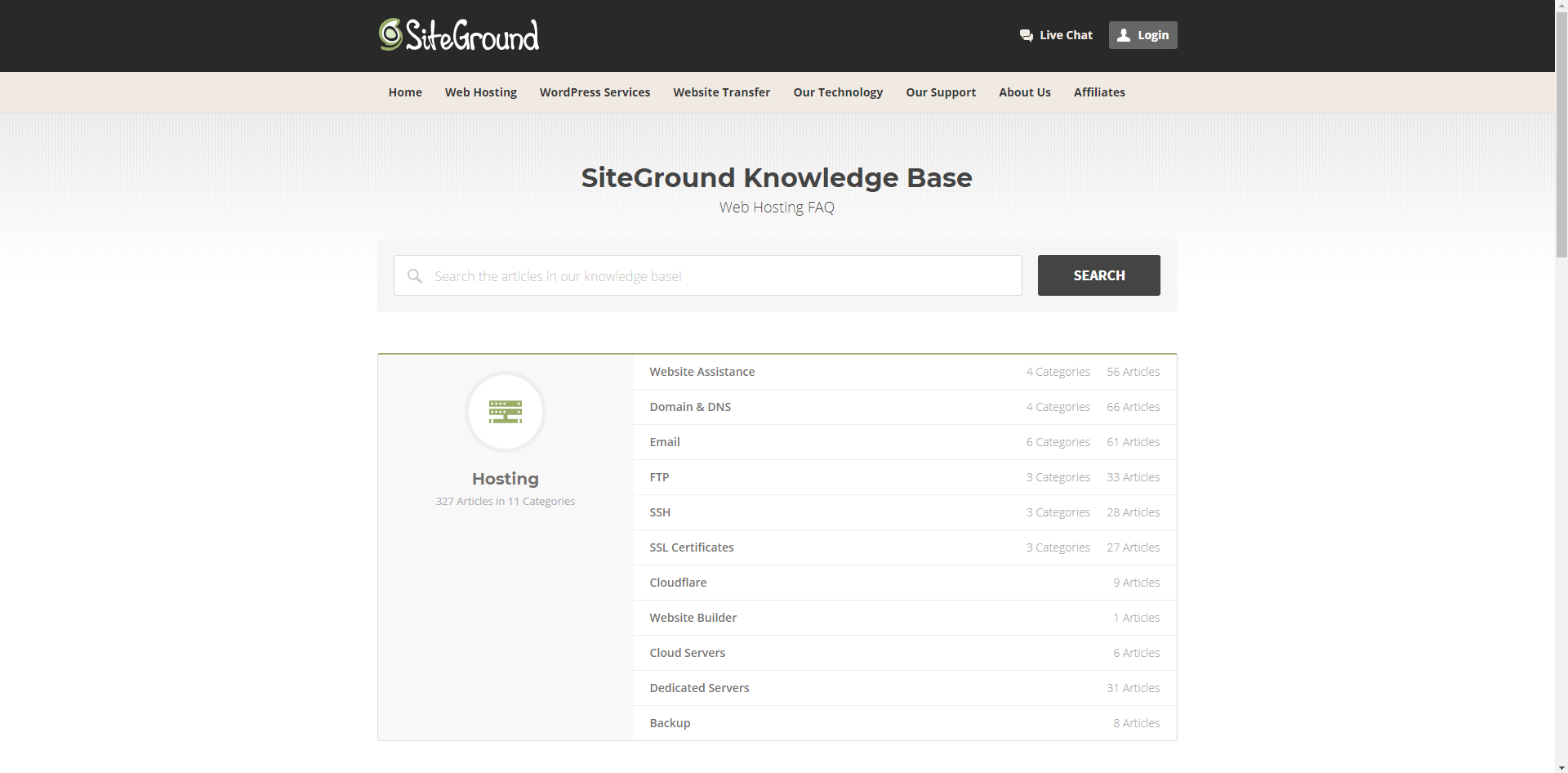Click '3 Categories' in SSL Certificates row

pos(1058,547)
